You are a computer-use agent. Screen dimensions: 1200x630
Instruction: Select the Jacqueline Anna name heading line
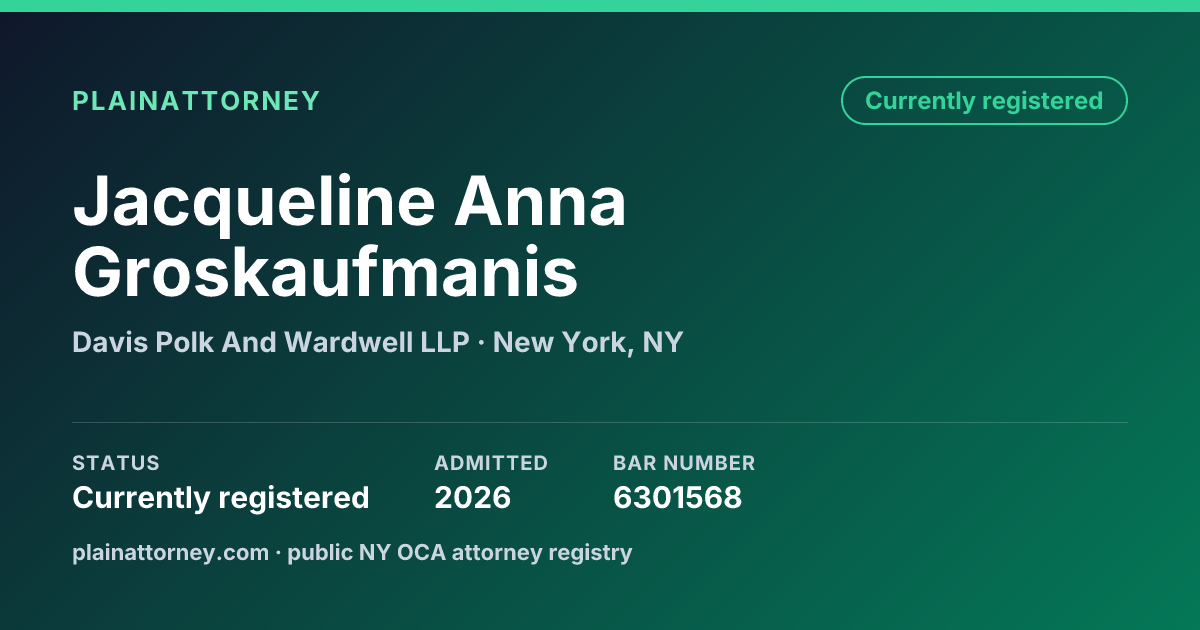tap(350, 202)
